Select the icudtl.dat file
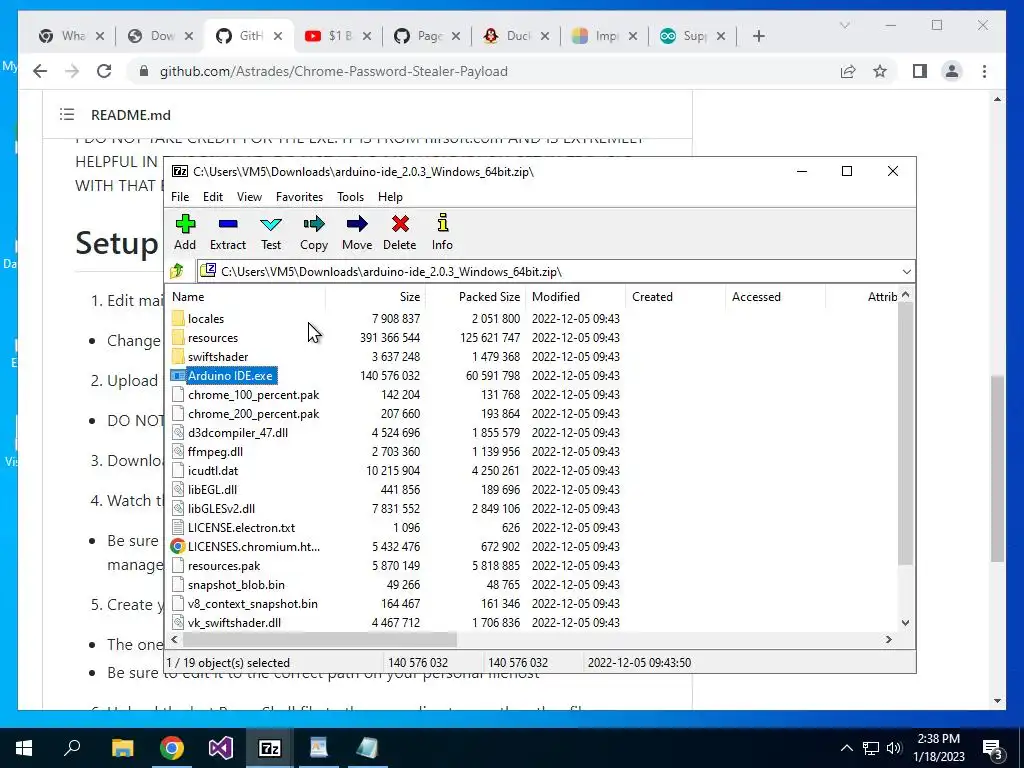Viewport: 1024px width, 768px height. click(213, 470)
